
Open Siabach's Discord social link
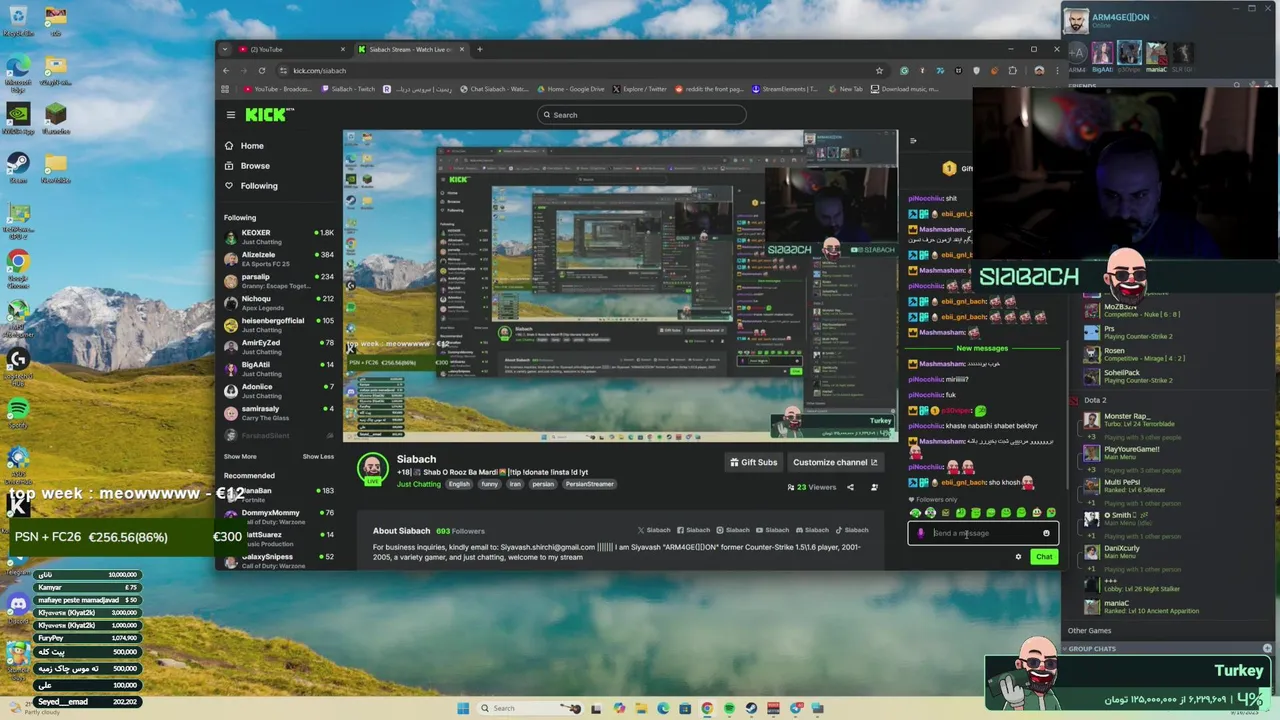tap(812, 530)
